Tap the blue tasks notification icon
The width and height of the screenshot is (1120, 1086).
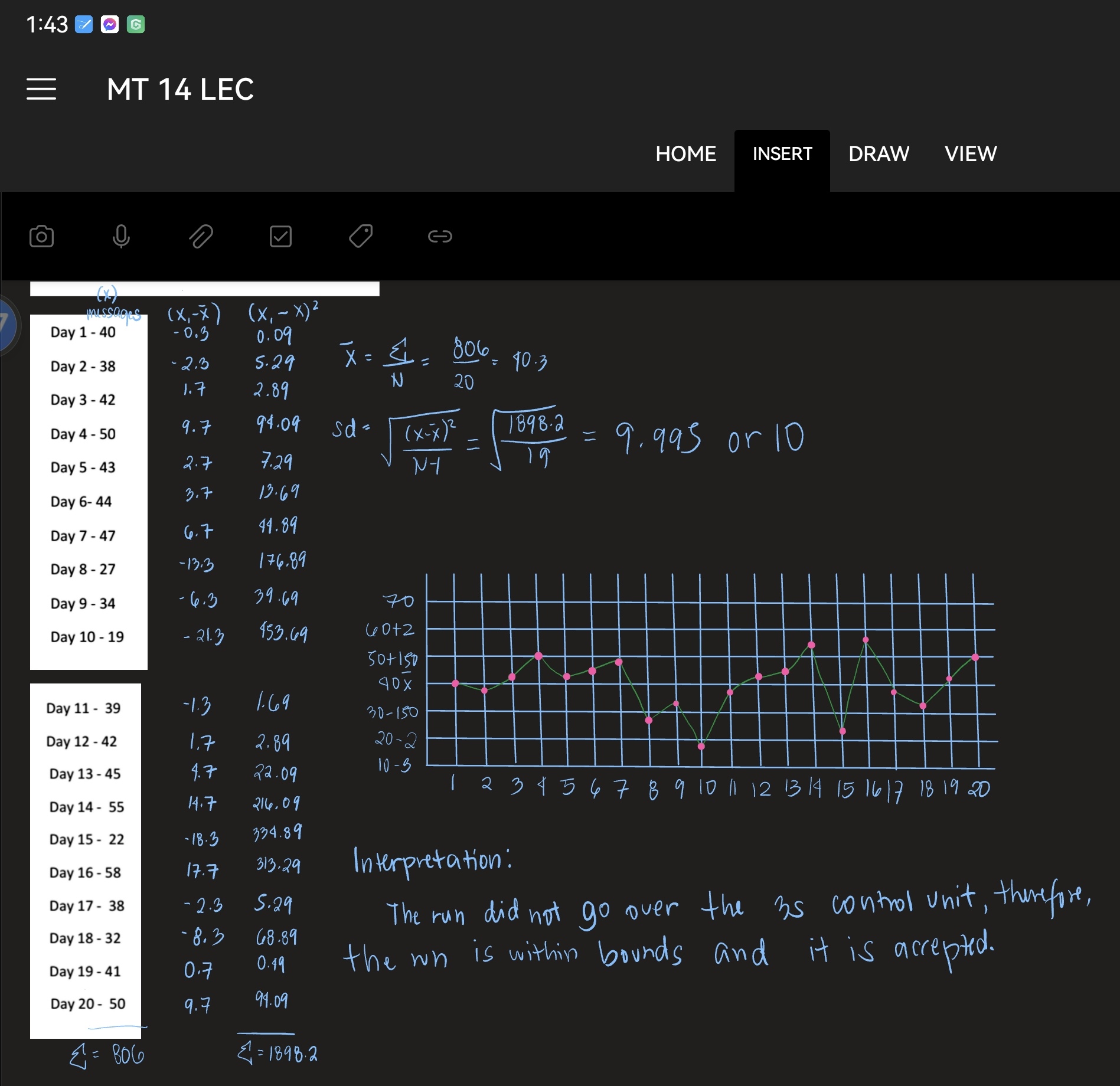point(84,24)
